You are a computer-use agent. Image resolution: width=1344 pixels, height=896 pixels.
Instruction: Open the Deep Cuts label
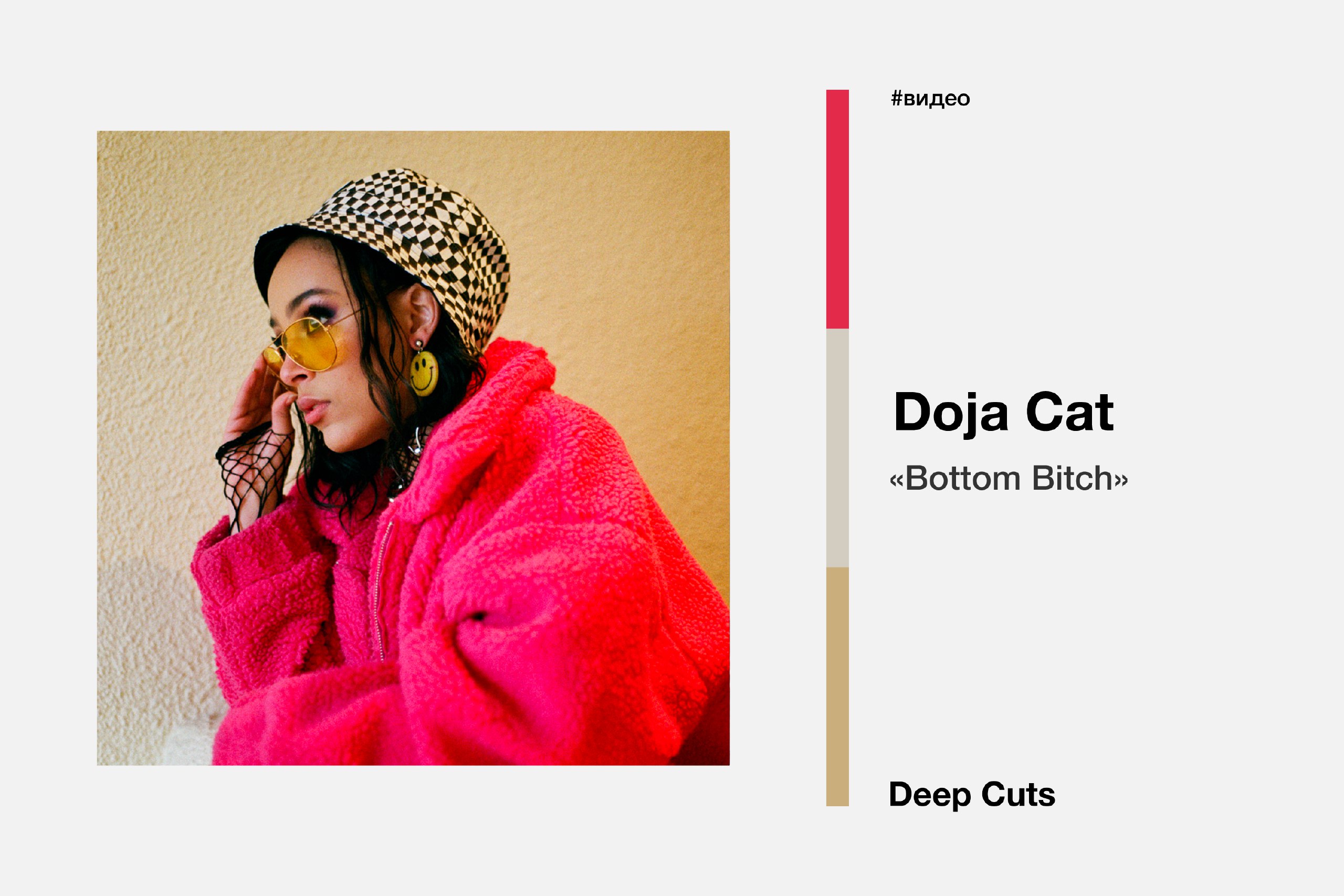pos(972,794)
